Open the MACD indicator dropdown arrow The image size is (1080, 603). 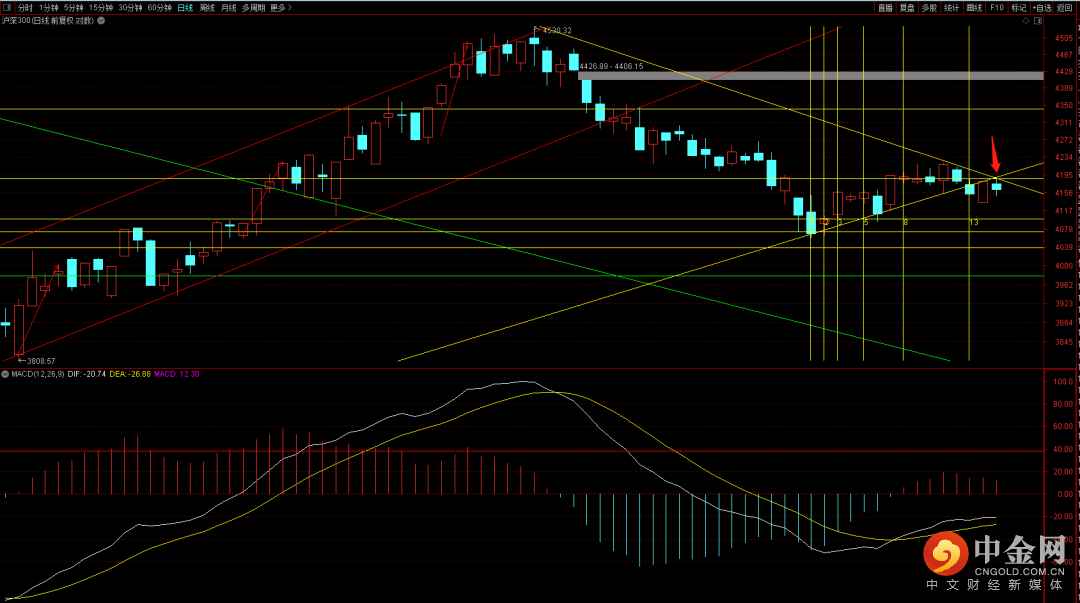click(x=5, y=374)
